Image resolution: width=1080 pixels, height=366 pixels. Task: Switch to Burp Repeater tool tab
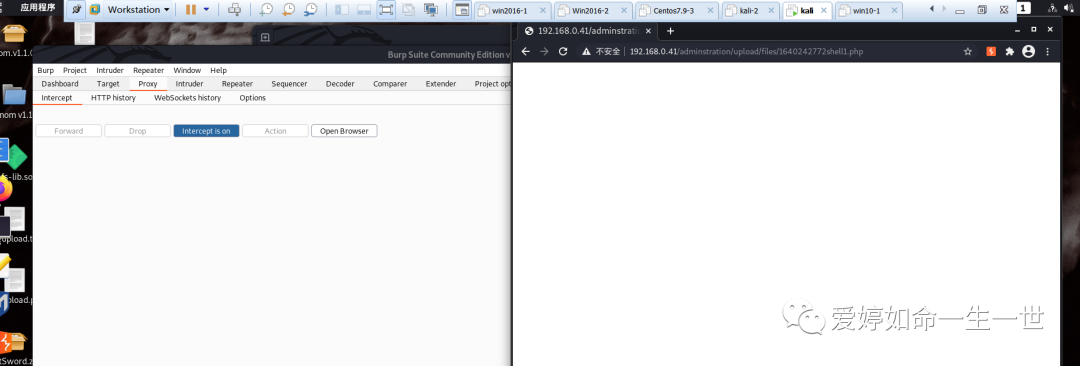pos(237,84)
